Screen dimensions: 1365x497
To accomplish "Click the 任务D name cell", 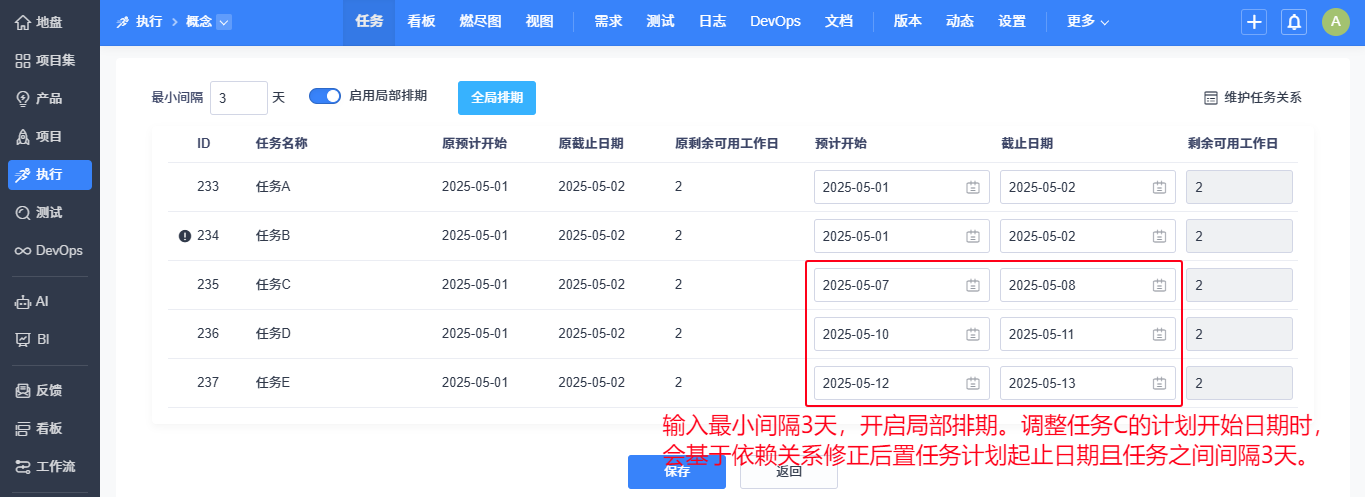I will point(273,334).
